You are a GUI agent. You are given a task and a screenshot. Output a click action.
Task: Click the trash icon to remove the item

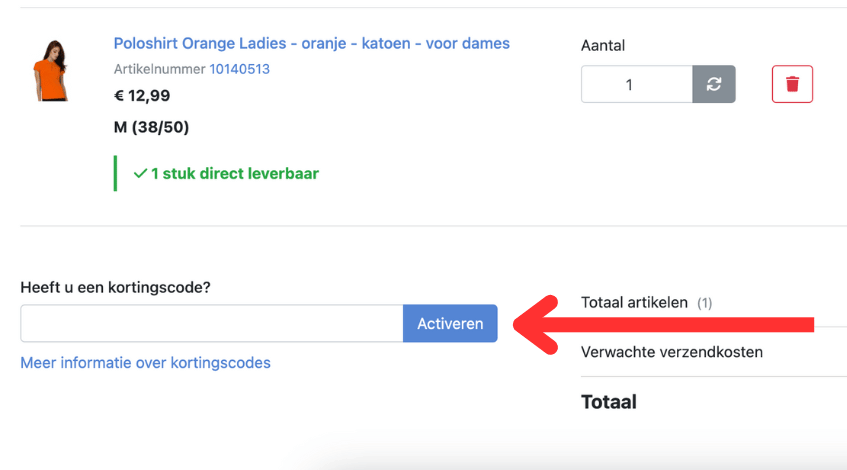click(x=792, y=84)
